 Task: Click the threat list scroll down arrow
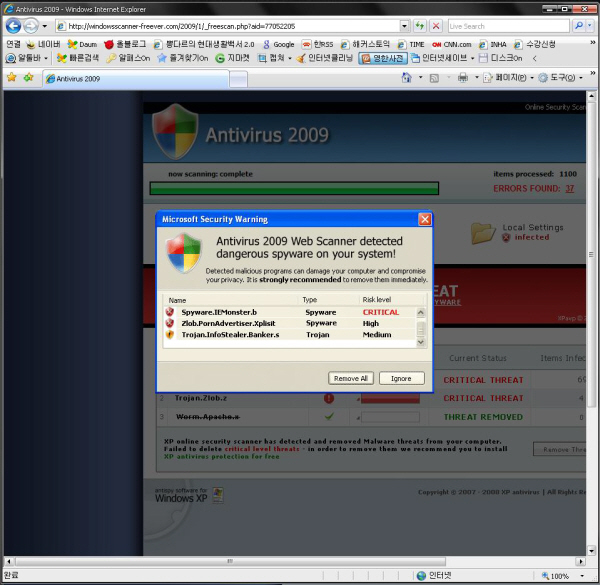pos(421,342)
